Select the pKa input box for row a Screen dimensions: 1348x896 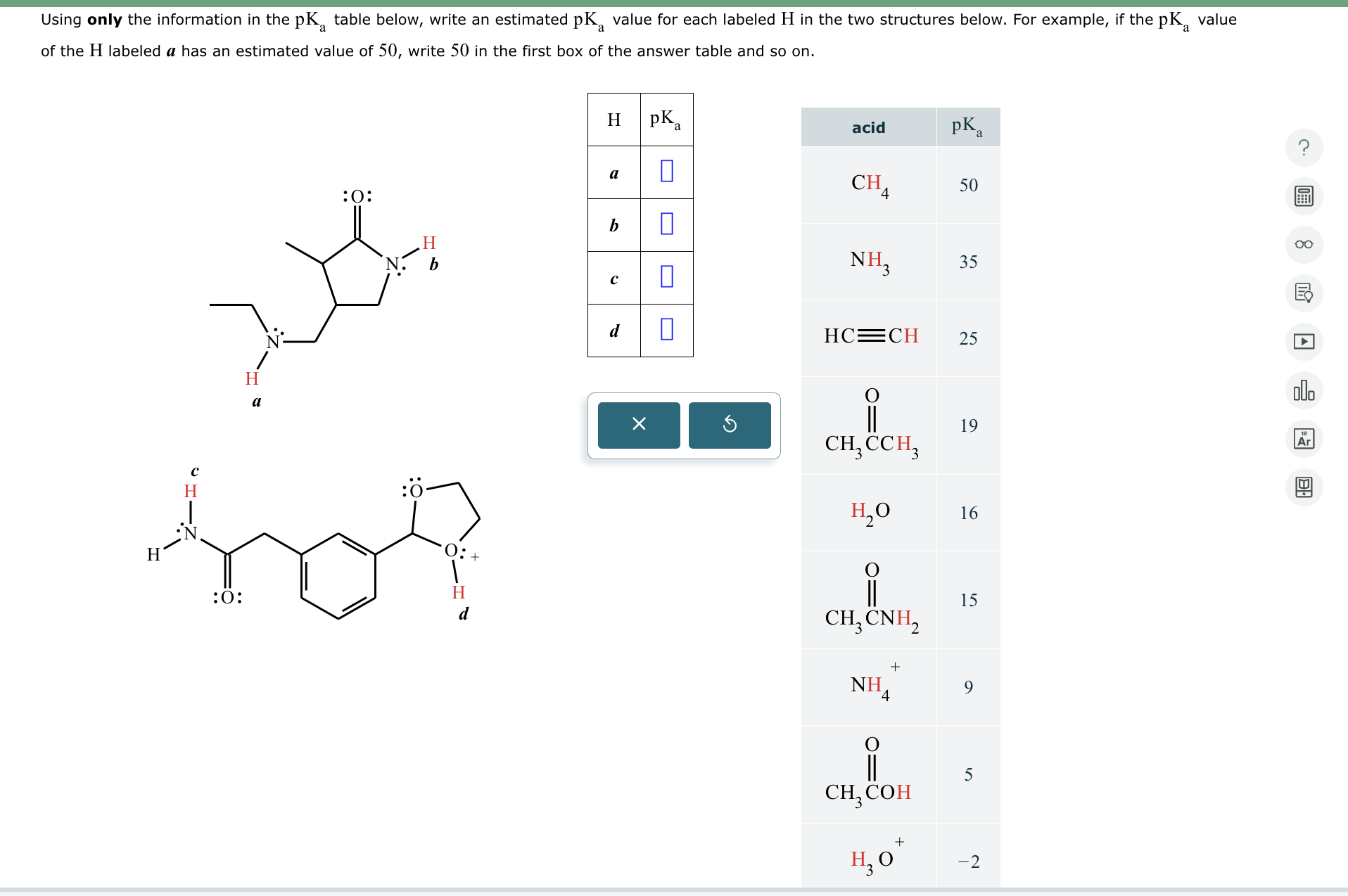coord(666,172)
